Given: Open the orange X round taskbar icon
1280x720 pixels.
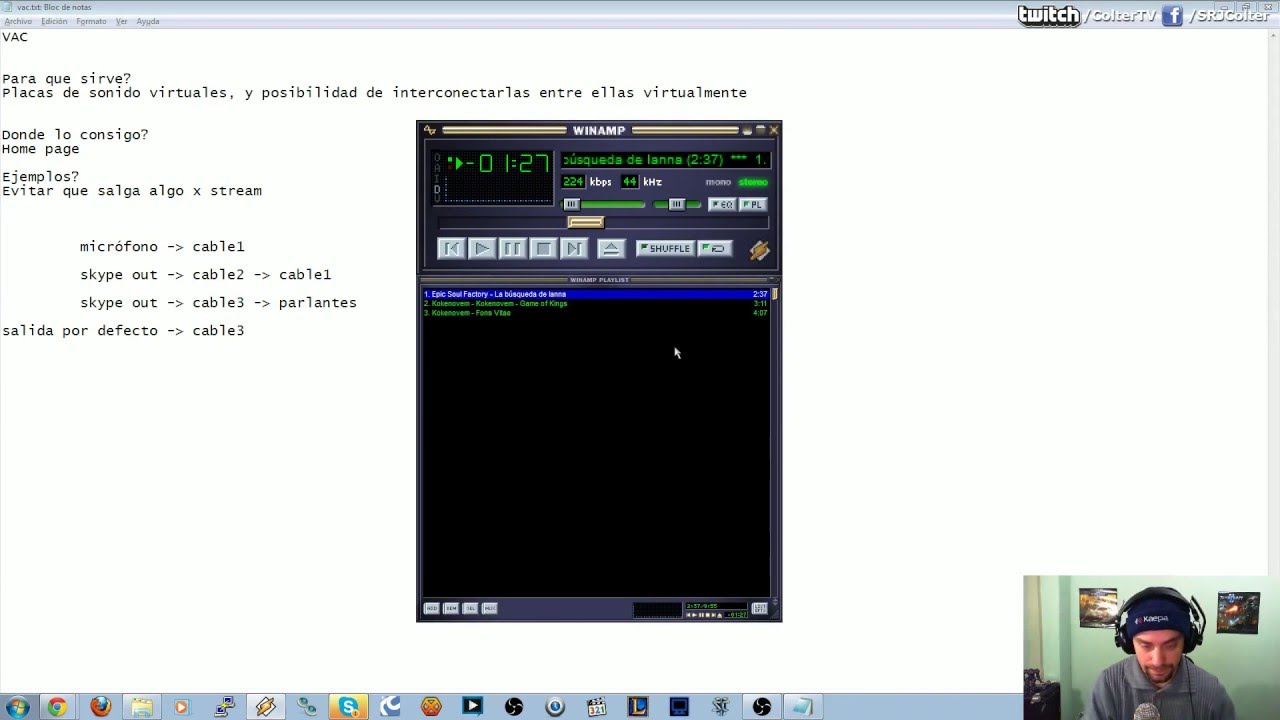Looking at the screenshot, I should click(431, 707).
